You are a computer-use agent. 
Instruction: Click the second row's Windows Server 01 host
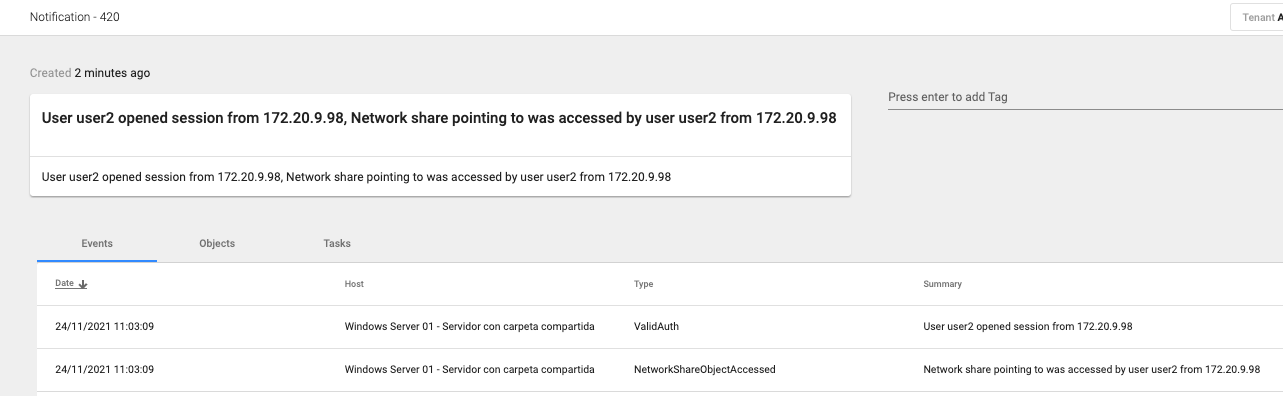click(469, 369)
